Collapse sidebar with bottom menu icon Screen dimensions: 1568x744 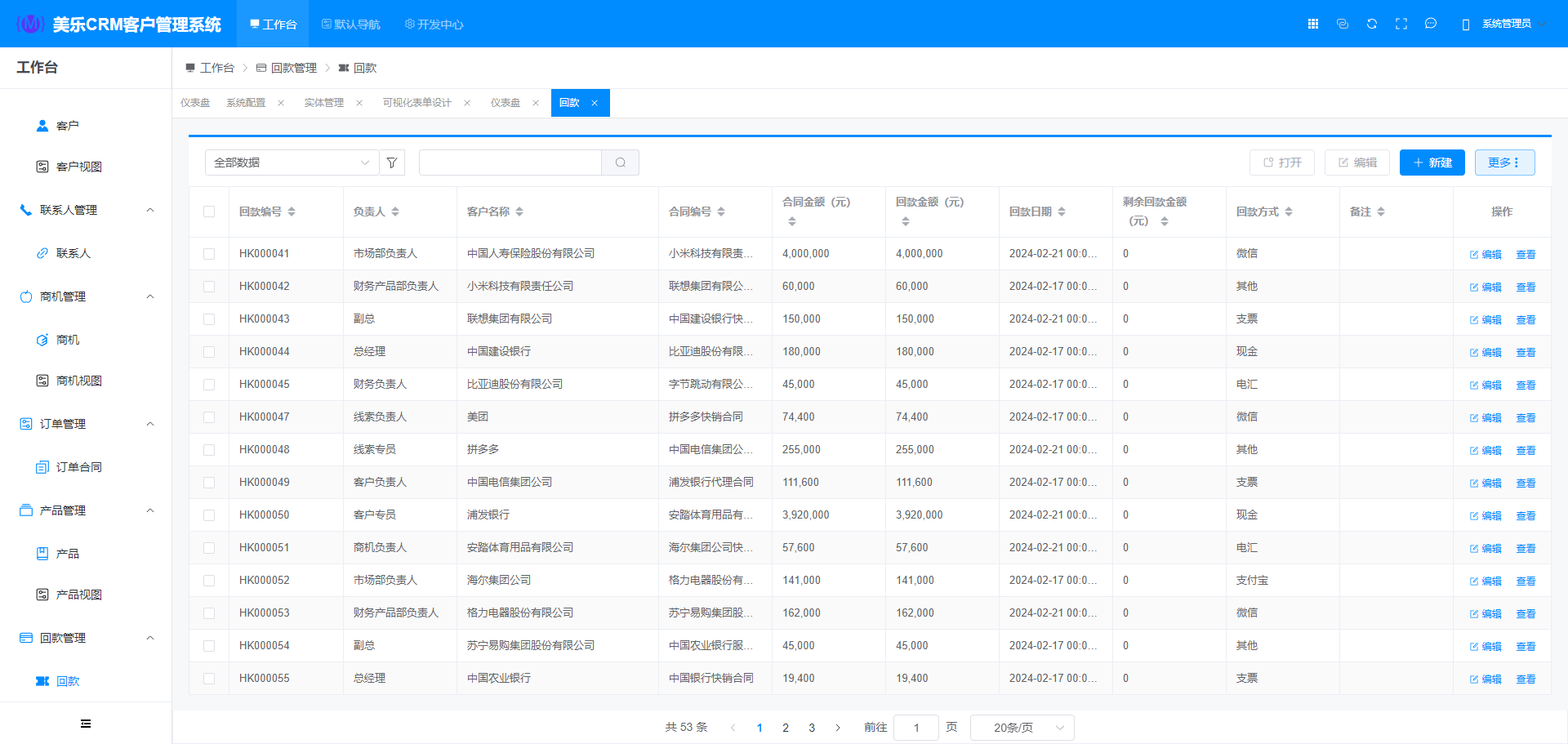point(86,724)
